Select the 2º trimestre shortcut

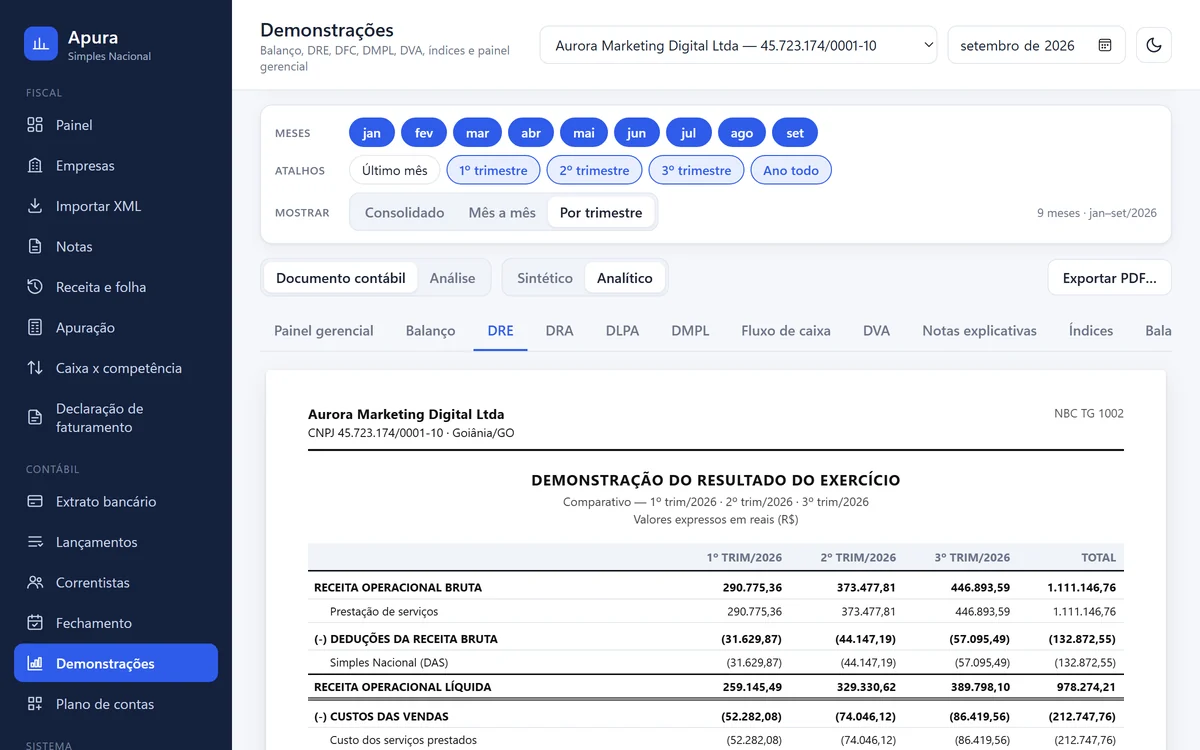tap(595, 170)
